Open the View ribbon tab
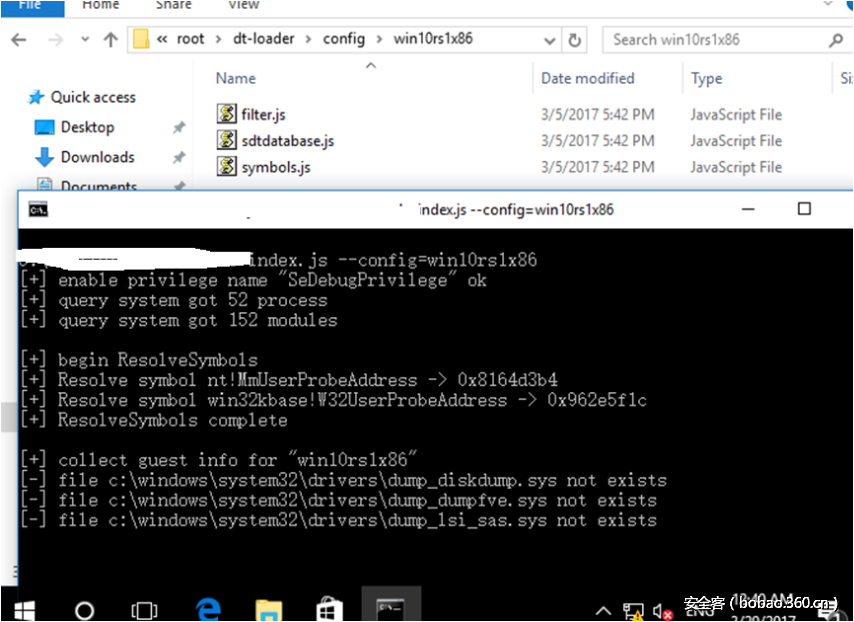The height and width of the screenshot is (622, 854). click(243, 5)
